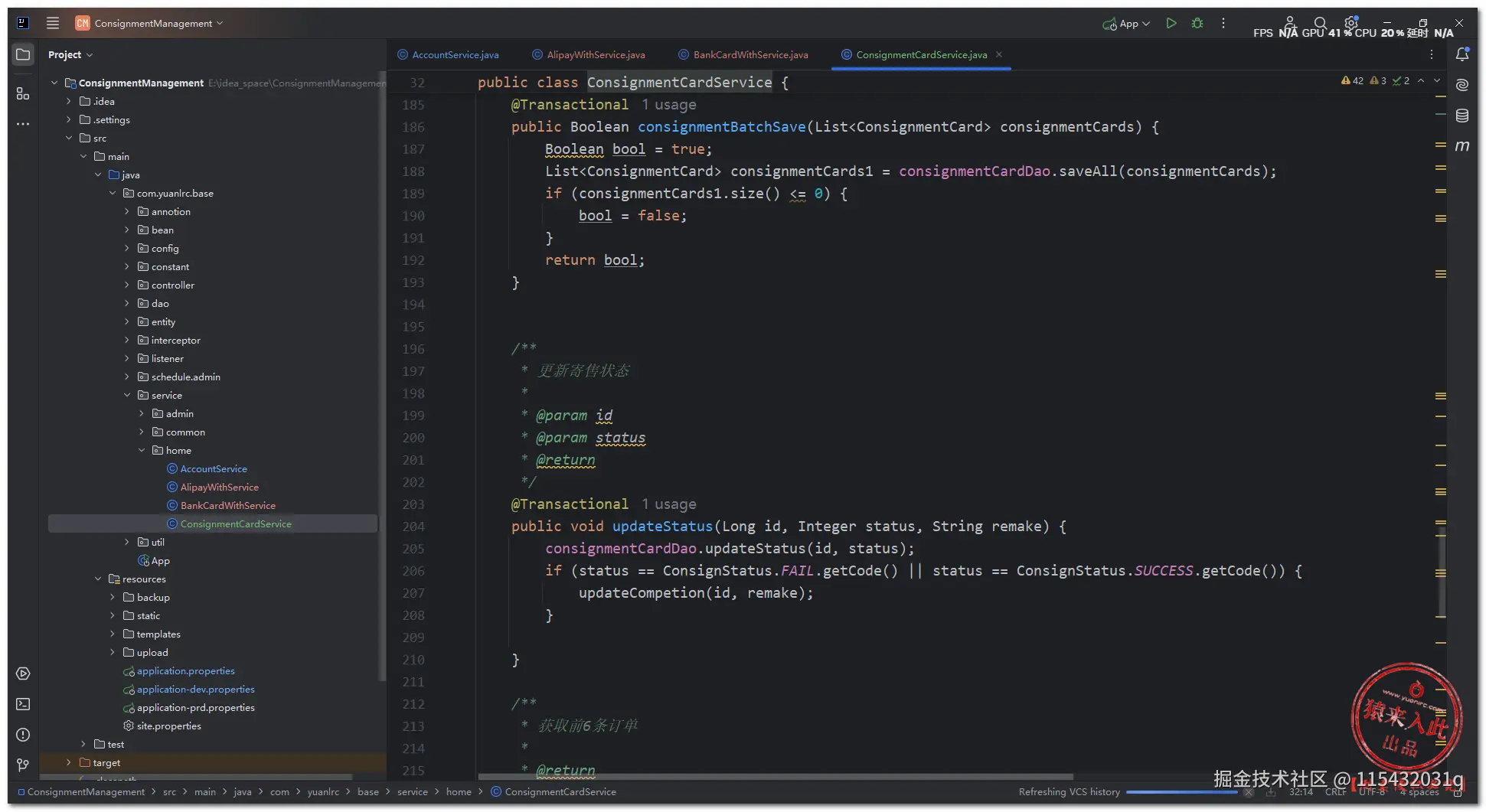Open the Services tool window
This screenshot has height=812, width=1486.
pyautogui.click(x=23, y=673)
